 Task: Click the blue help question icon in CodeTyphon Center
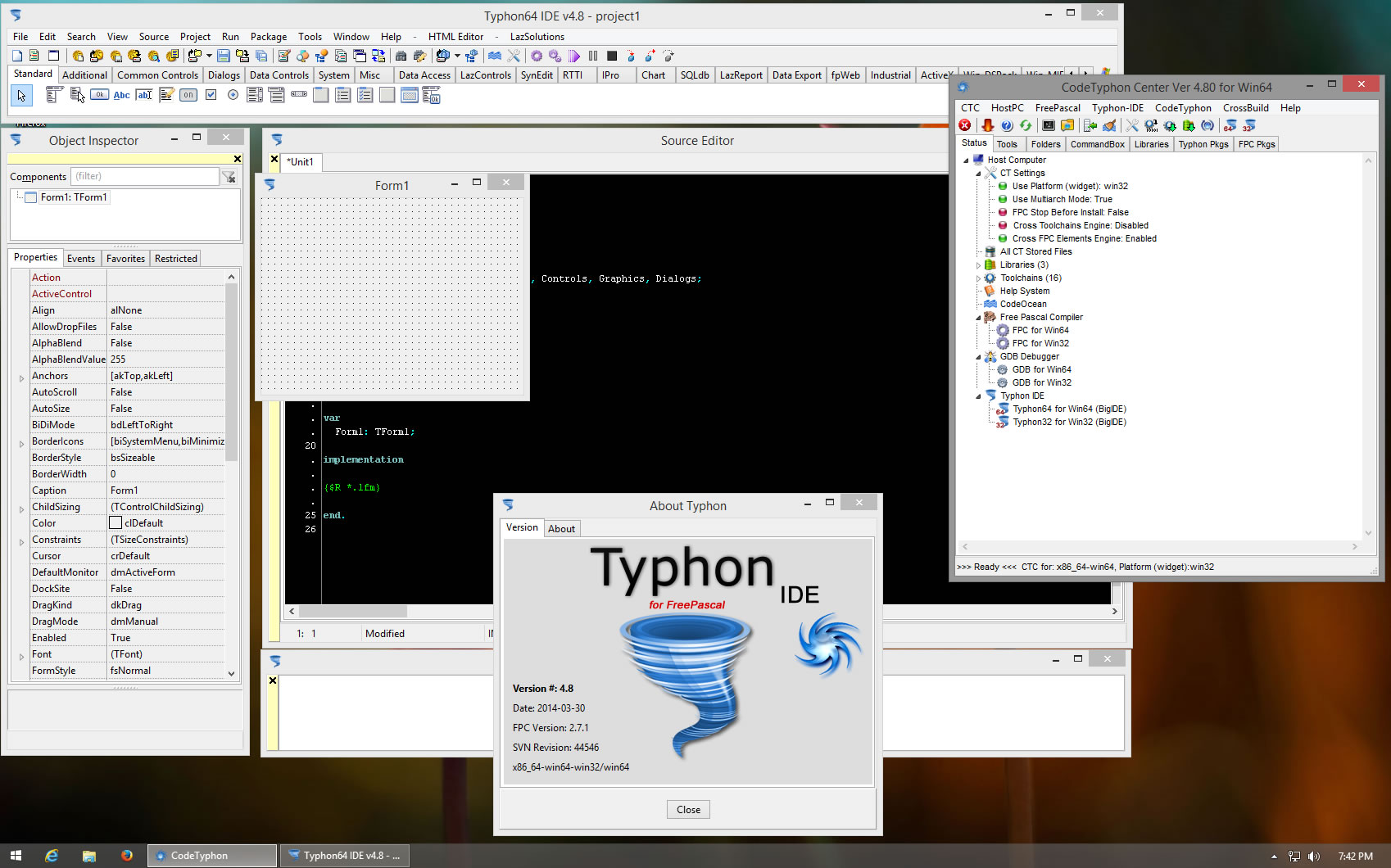(x=1007, y=125)
